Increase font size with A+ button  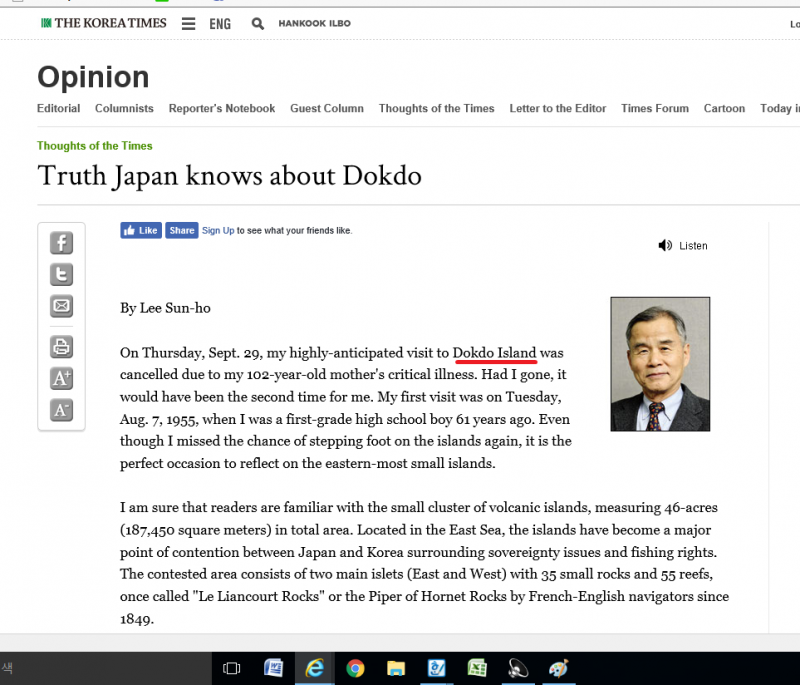(x=61, y=378)
